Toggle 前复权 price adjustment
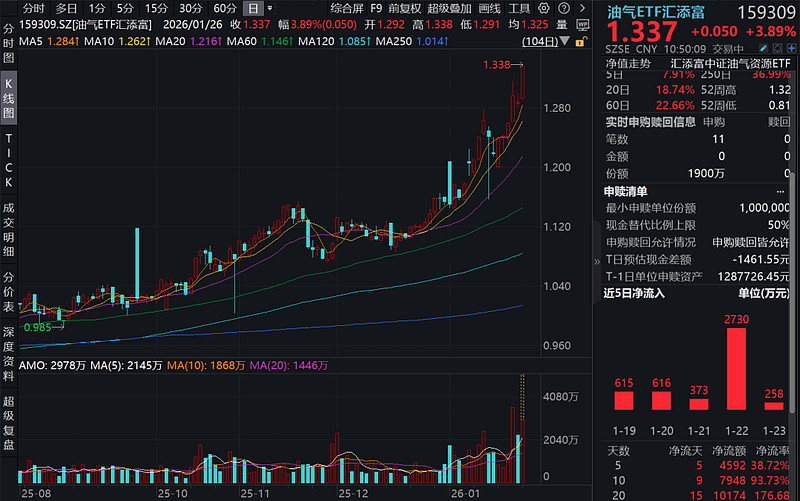This screenshot has height=501, width=800. point(405,8)
